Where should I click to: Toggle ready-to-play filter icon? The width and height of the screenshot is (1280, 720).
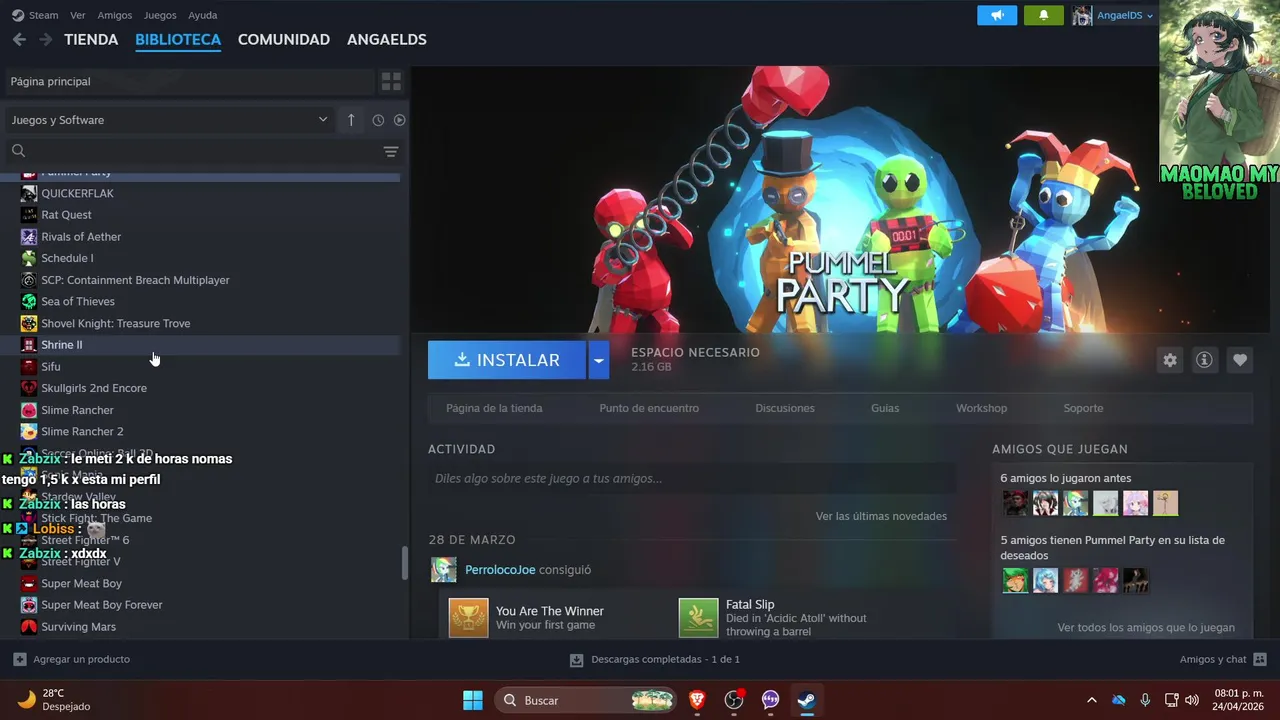coord(400,120)
